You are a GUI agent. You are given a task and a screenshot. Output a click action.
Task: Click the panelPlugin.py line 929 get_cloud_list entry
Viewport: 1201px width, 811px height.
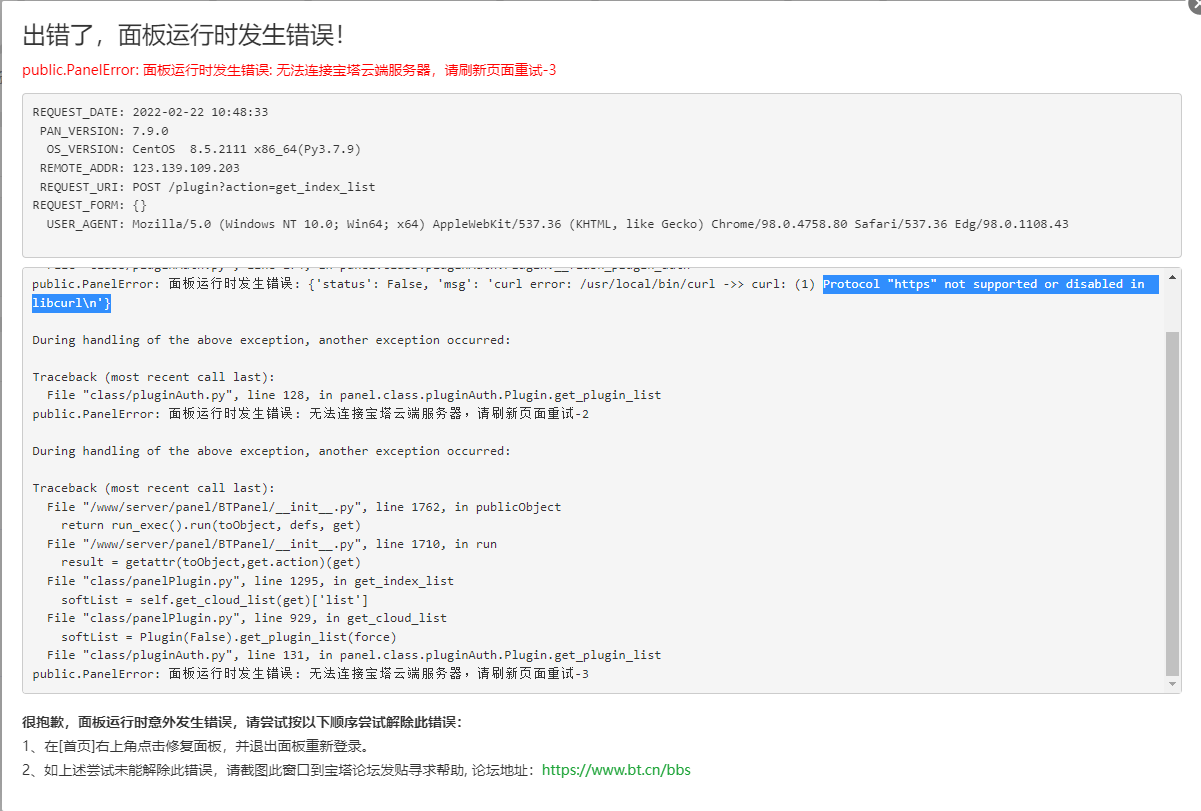[247, 618]
